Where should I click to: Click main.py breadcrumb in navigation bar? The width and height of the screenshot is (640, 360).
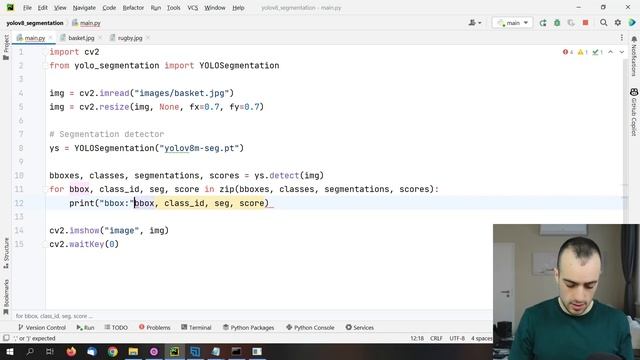[86, 23]
